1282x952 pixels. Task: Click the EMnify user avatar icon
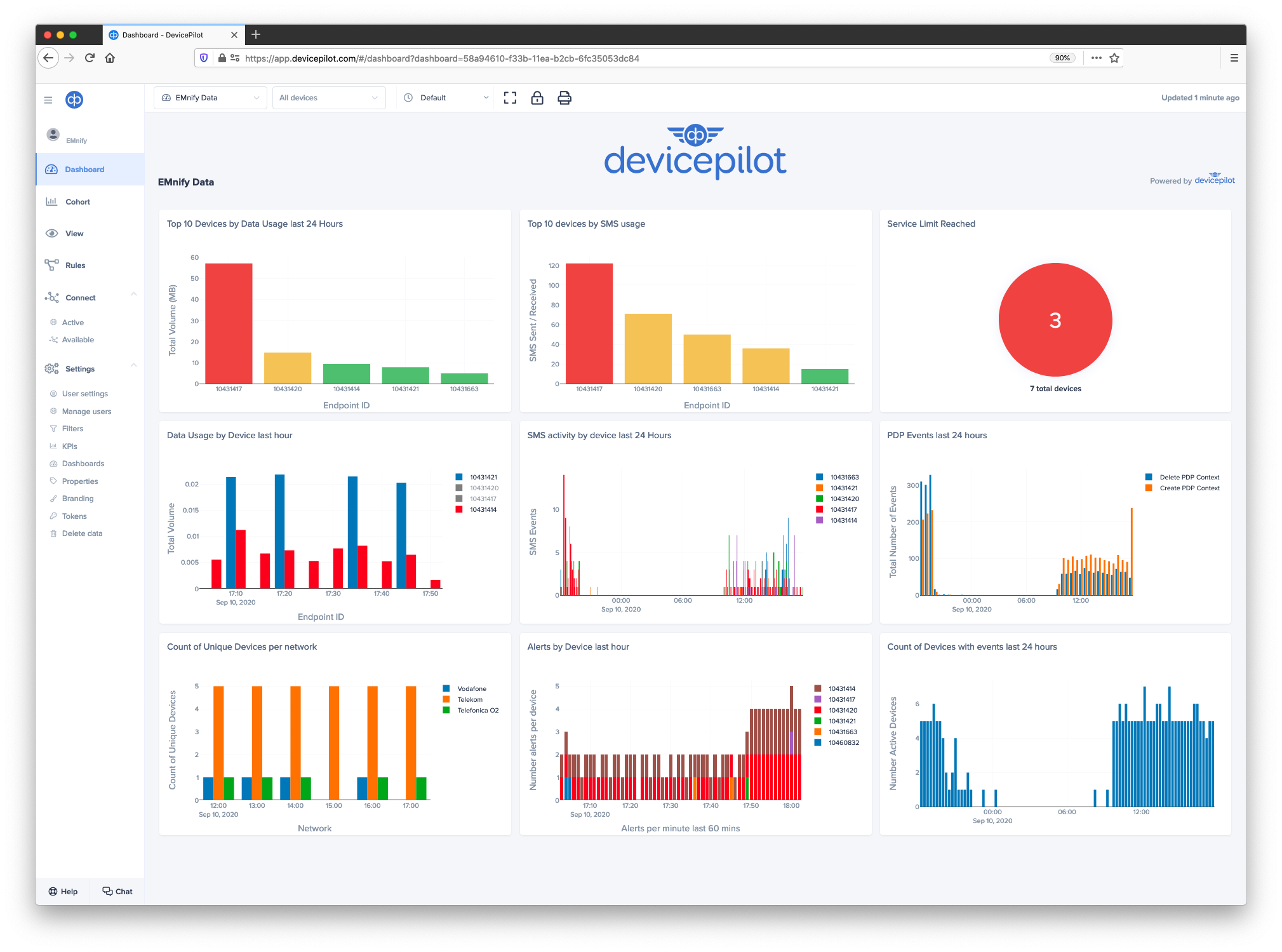[53, 134]
